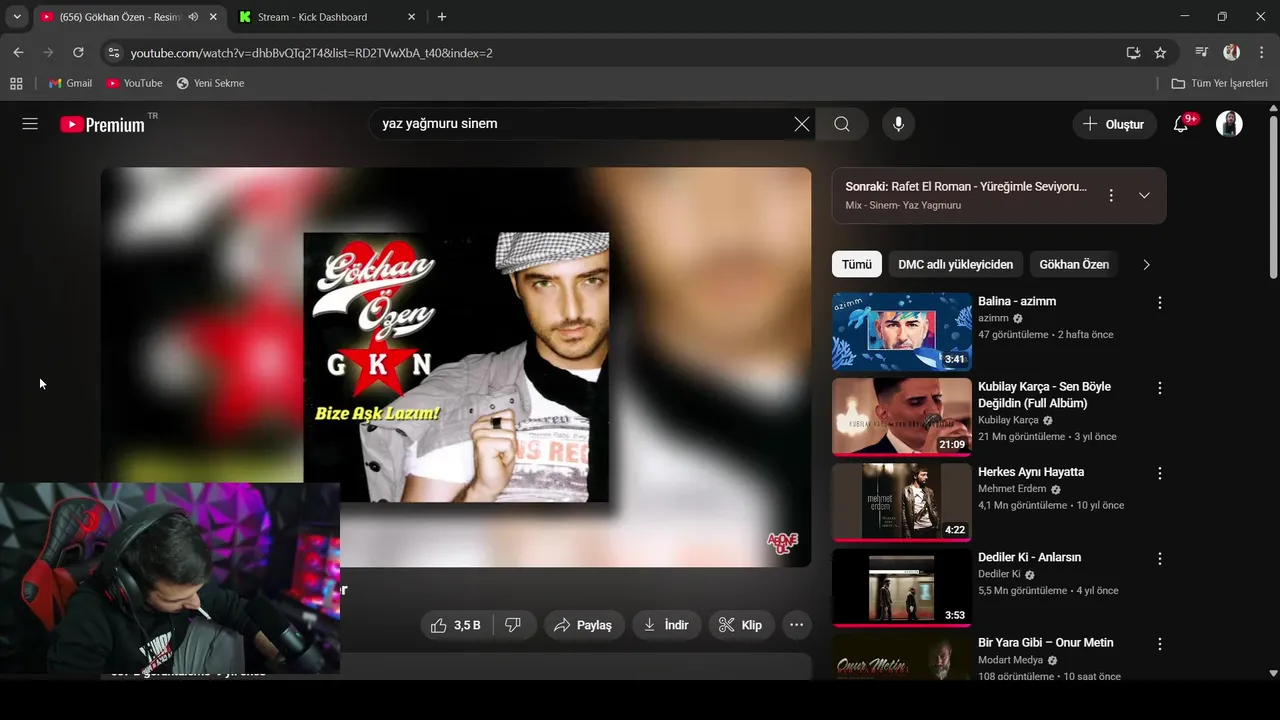Play Dediler Ki - Anlarsın video

click(901, 587)
